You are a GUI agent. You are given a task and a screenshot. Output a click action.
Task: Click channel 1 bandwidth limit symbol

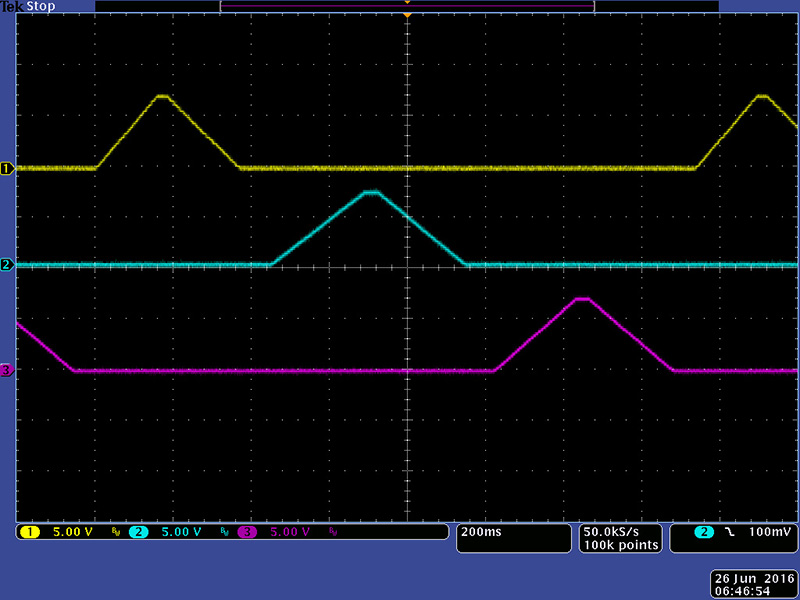(x=115, y=533)
